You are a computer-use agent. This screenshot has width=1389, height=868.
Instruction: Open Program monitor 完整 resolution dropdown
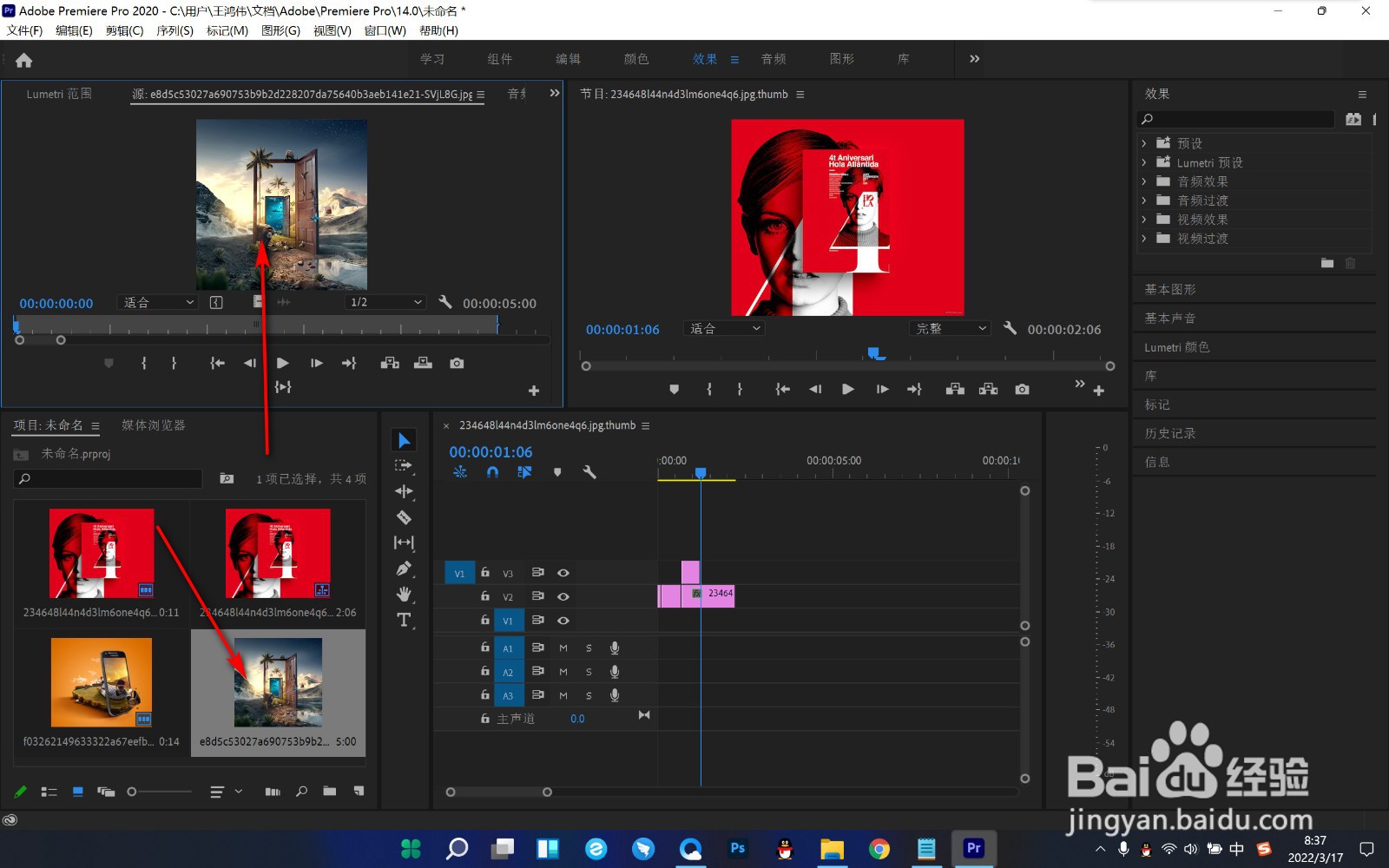click(x=950, y=328)
